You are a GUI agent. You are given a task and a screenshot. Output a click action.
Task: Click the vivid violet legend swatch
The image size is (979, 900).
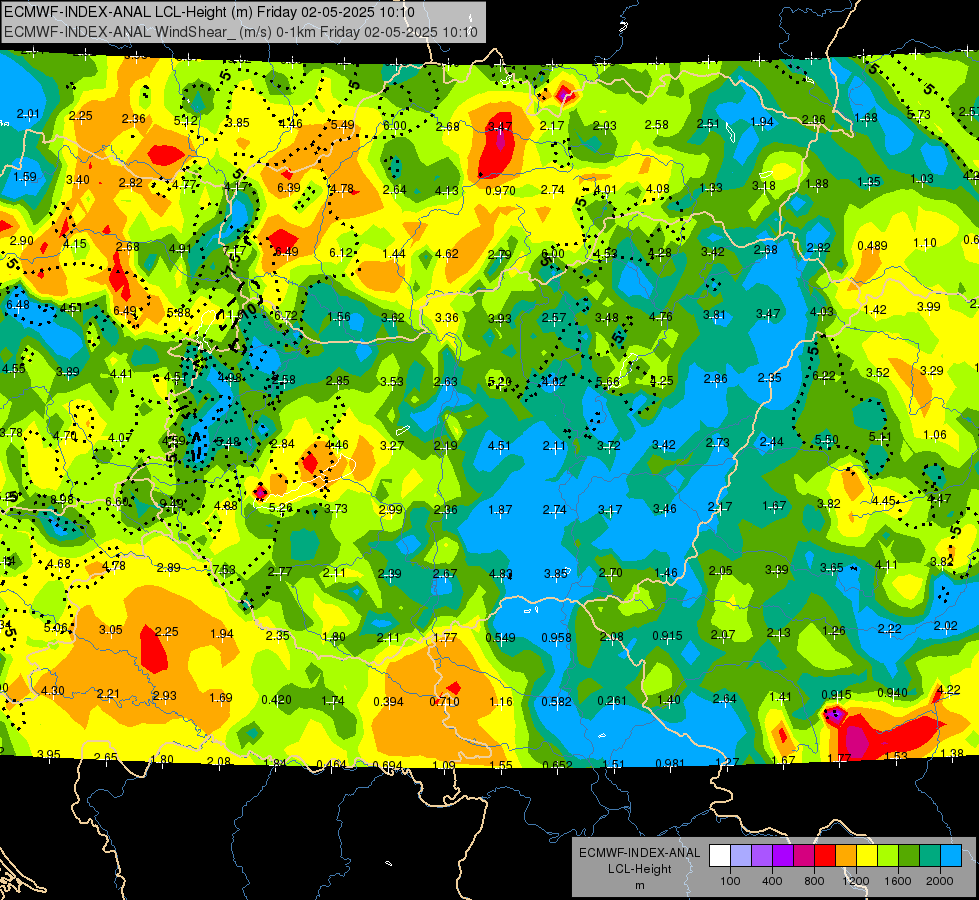tap(783, 856)
